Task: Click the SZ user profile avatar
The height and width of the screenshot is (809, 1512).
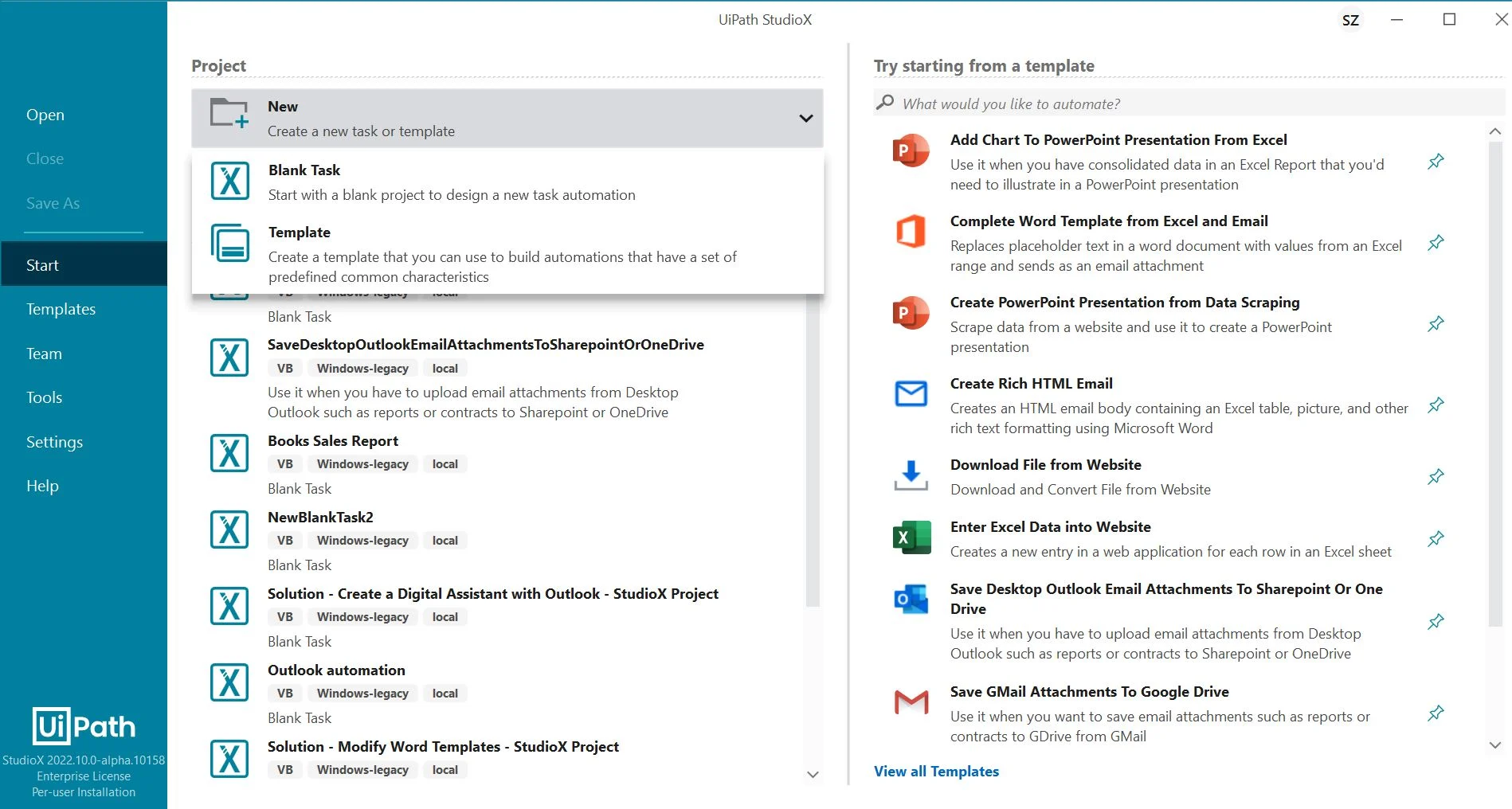Action: coord(1350,20)
